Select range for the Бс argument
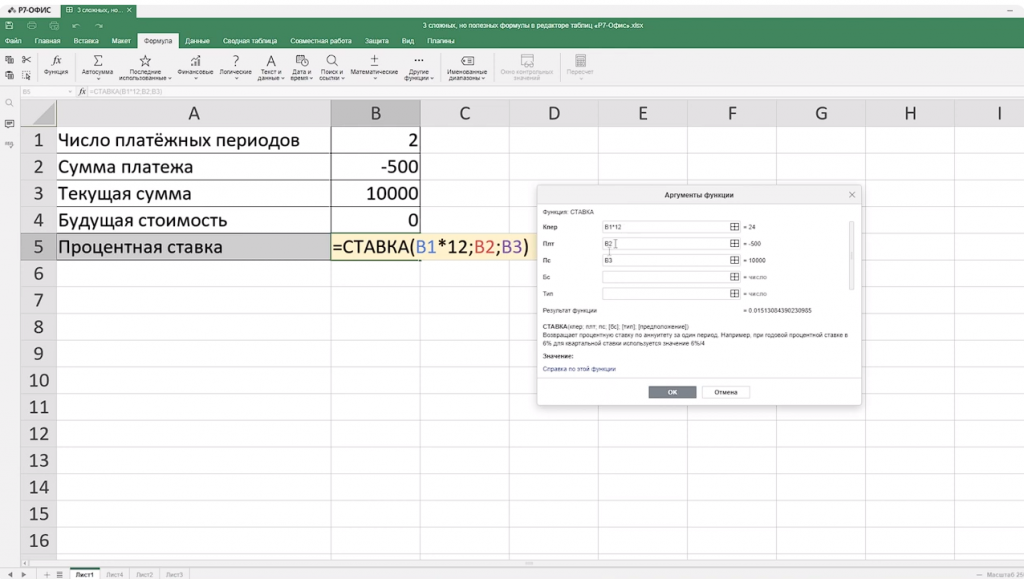 [734, 277]
